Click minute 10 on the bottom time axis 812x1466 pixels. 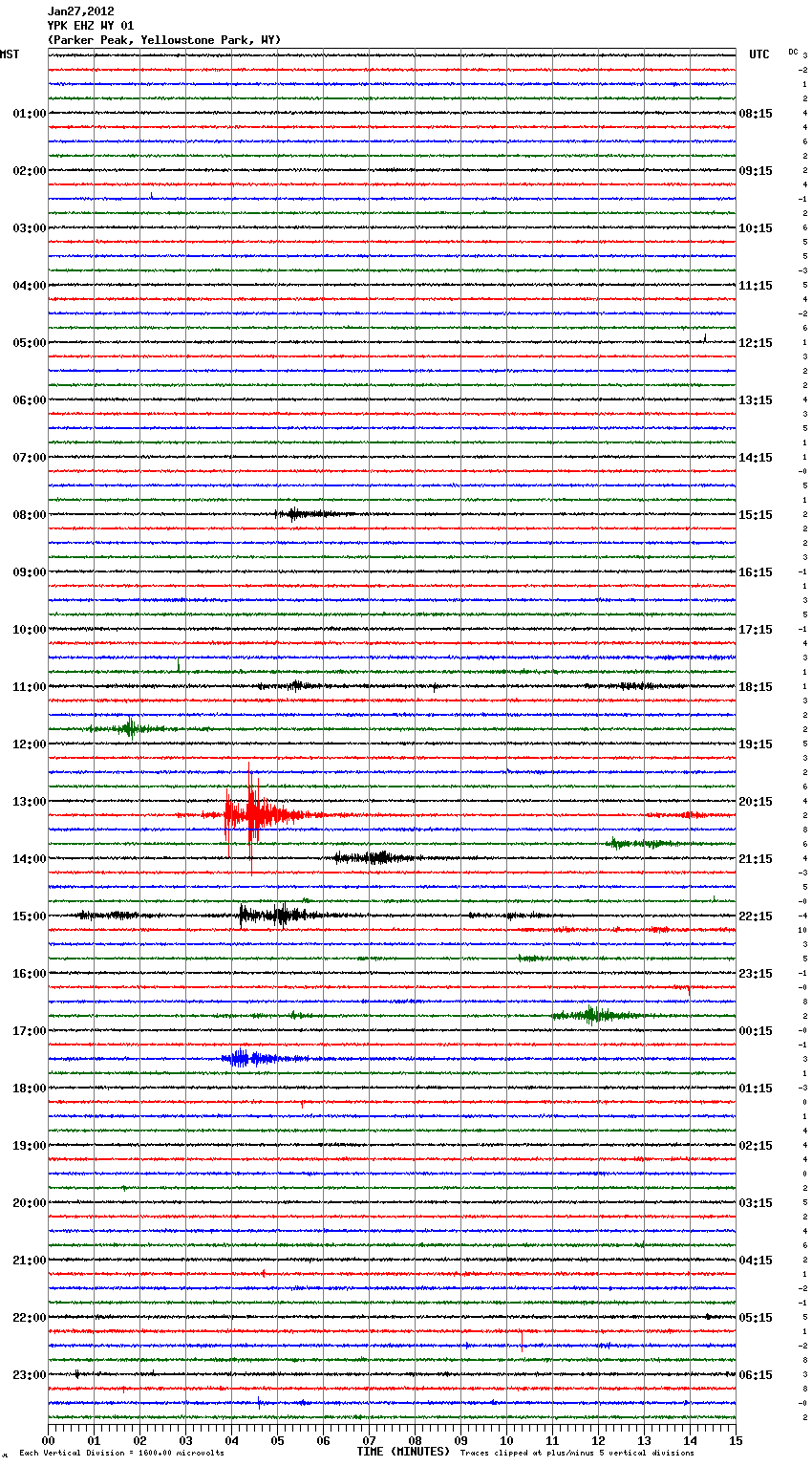[506, 1440]
